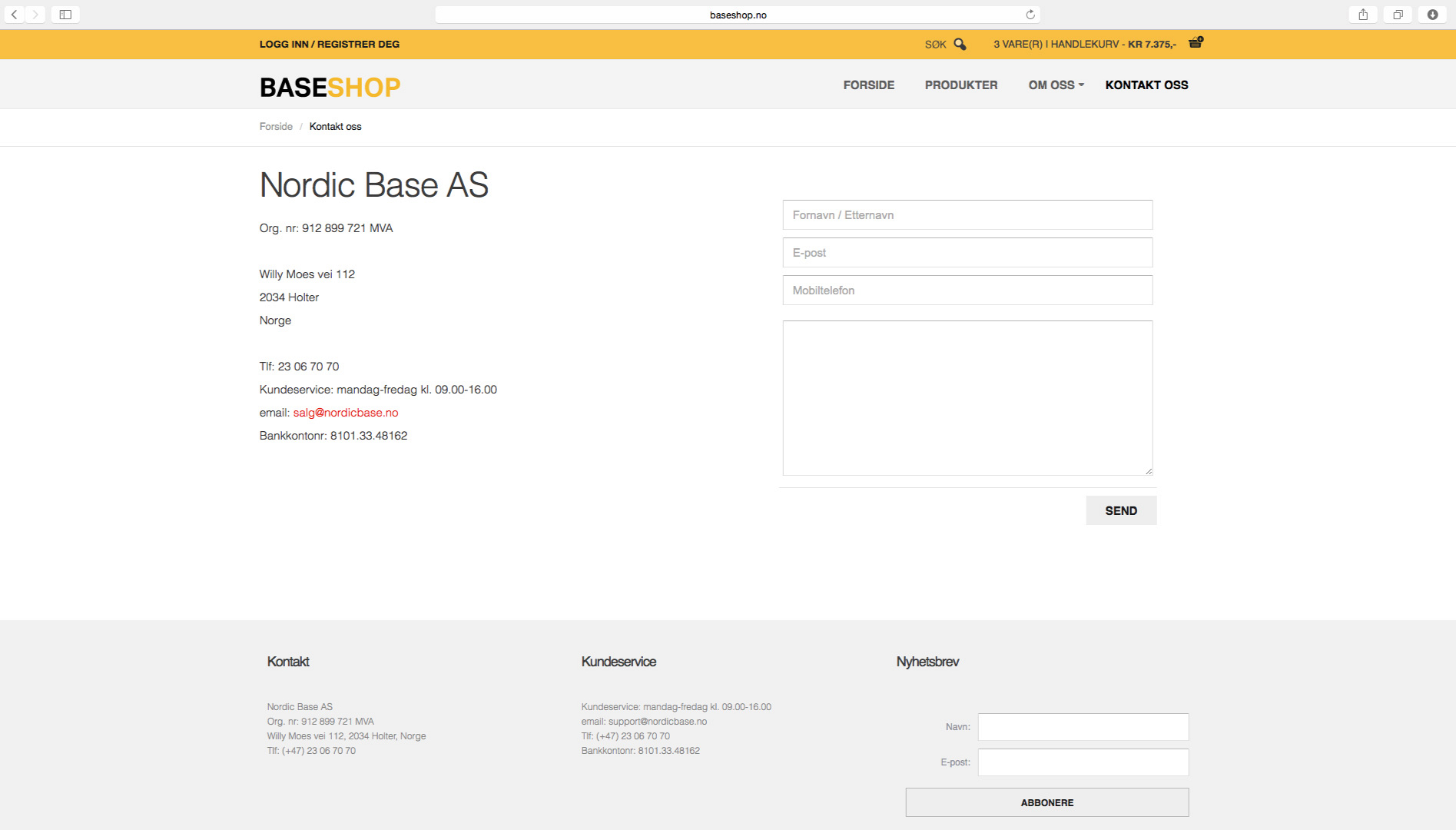This screenshot has height=830, width=1456.
Task: Click the 2034 Holter text
Action: pos(289,297)
